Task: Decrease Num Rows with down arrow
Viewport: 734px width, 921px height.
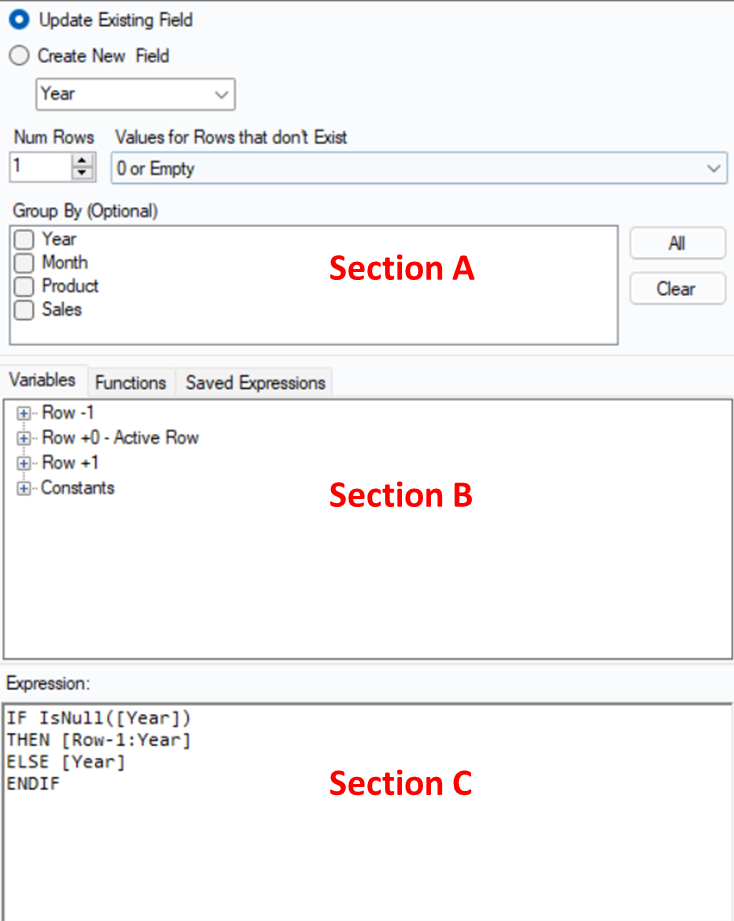Action: point(83,174)
